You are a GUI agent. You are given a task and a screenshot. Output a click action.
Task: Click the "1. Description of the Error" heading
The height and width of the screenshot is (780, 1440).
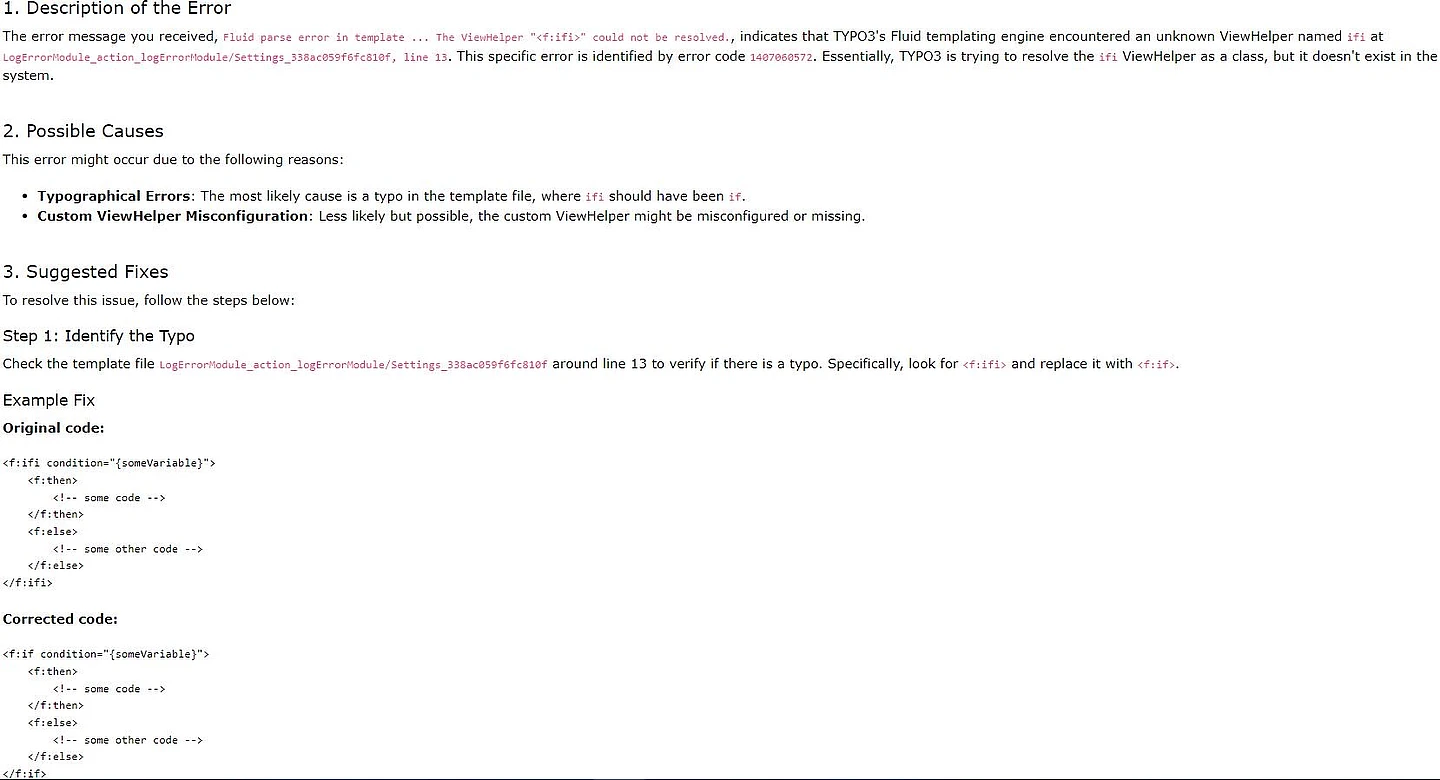tap(117, 9)
